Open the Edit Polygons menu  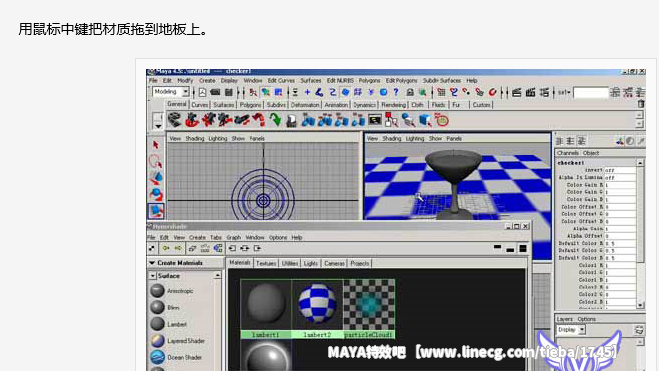click(401, 80)
